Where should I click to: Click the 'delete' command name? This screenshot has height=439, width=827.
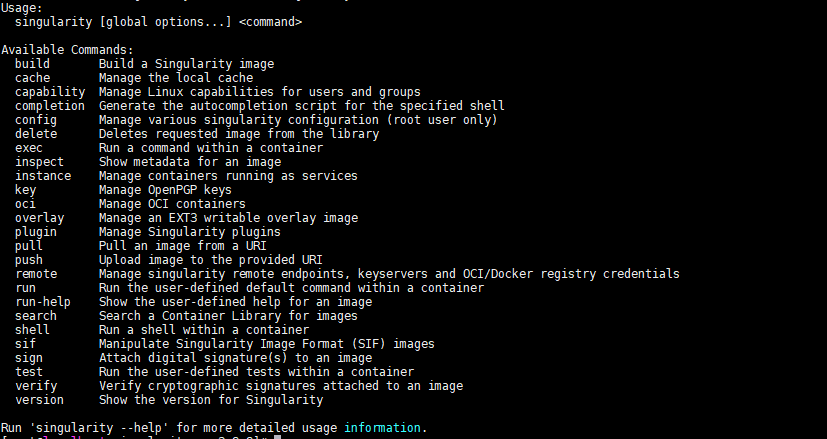[x=36, y=134]
